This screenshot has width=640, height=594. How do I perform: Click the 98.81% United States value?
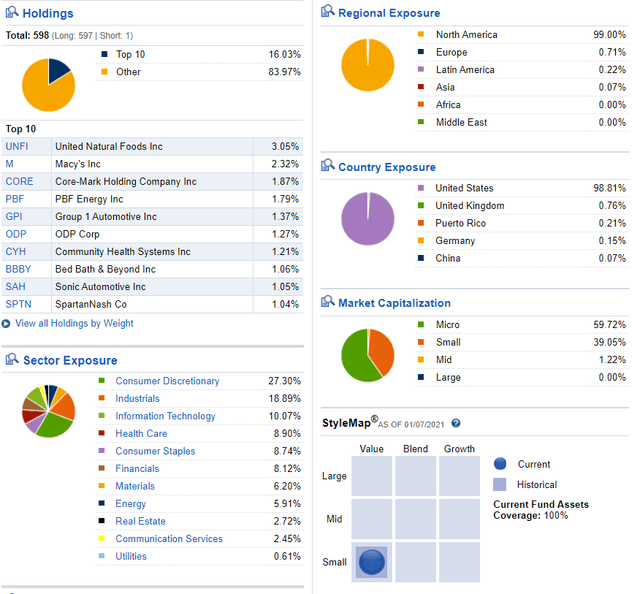click(609, 188)
